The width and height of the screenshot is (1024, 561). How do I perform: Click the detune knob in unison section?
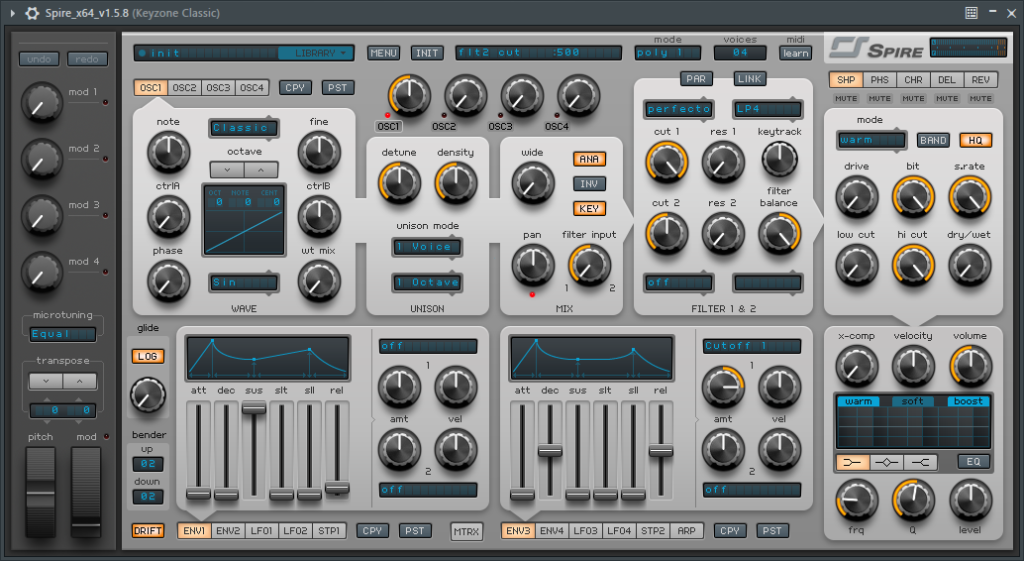tap(399, 182)
